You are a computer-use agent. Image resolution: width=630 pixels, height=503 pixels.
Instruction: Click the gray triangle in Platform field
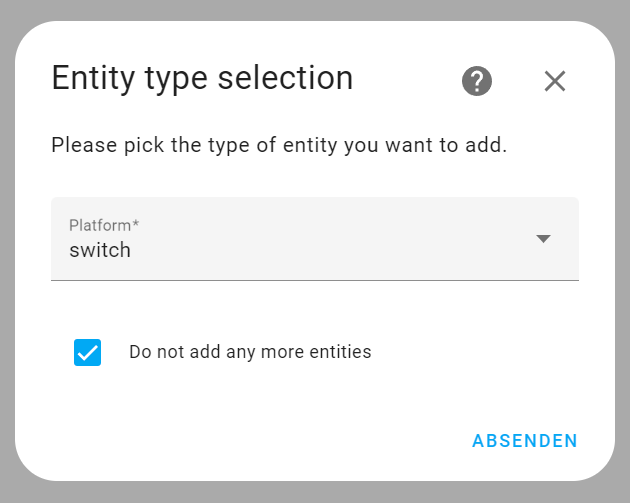coord(543,239)
